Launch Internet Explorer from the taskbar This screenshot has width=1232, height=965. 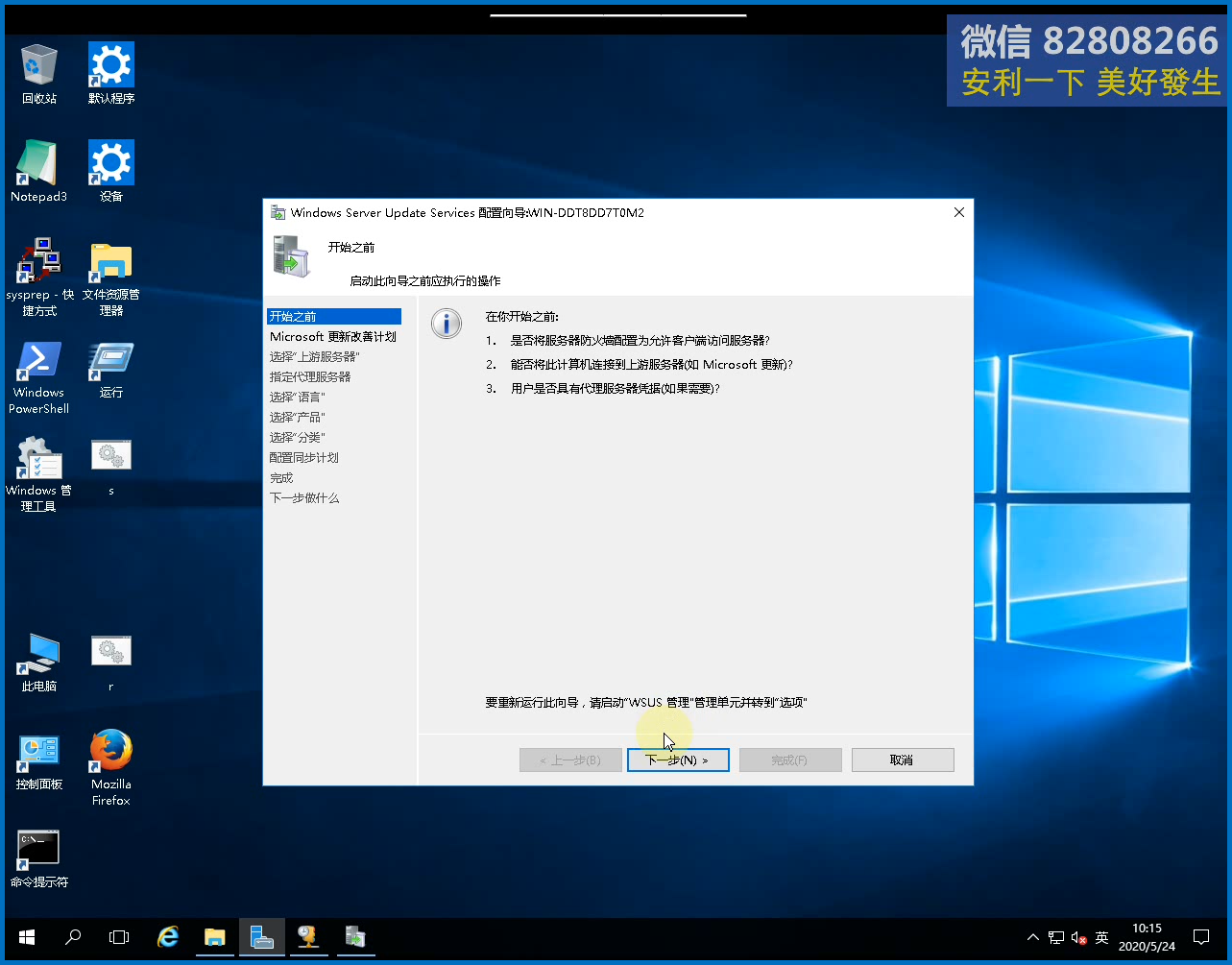coord(168,937)
